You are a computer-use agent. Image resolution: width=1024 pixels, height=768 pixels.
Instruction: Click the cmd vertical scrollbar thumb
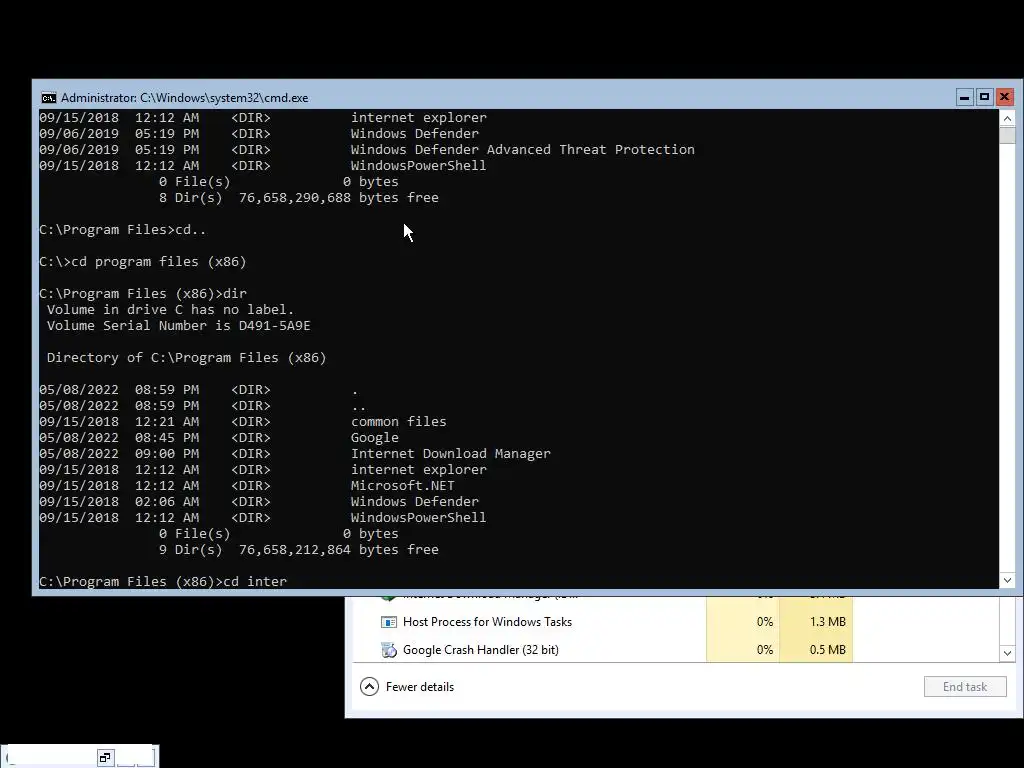point(1007,135)
